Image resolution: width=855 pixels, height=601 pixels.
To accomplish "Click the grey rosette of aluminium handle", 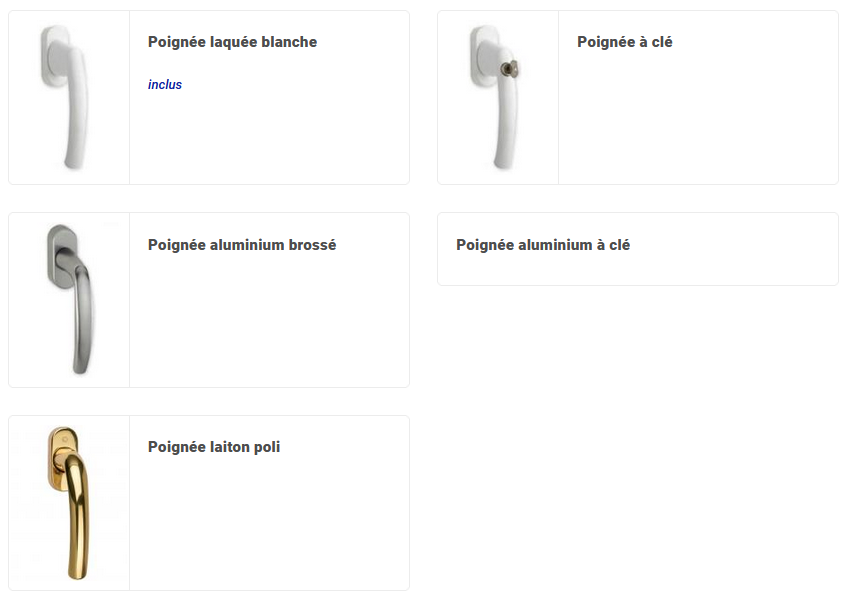I will (61, 254).
